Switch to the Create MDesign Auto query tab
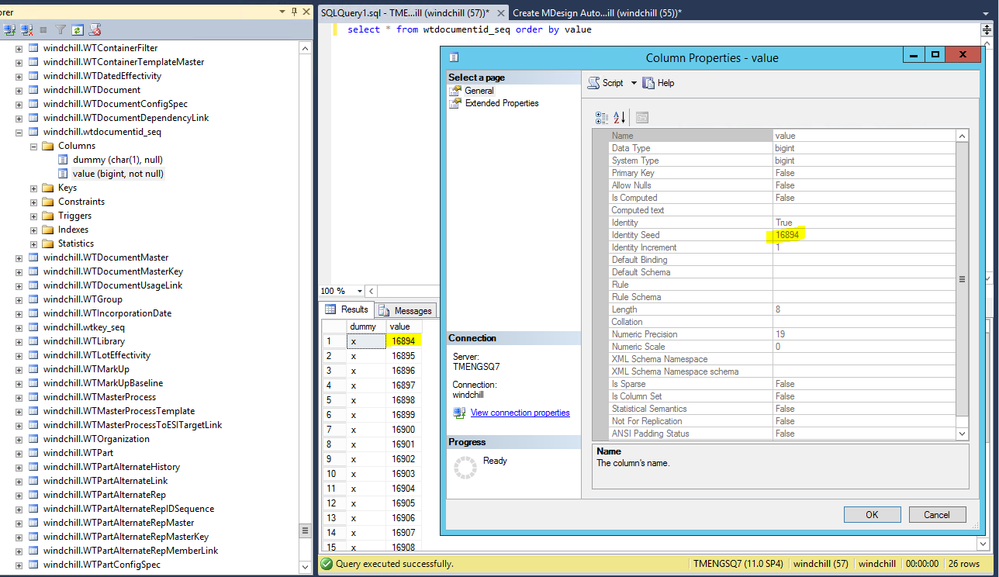 [596, 13]
